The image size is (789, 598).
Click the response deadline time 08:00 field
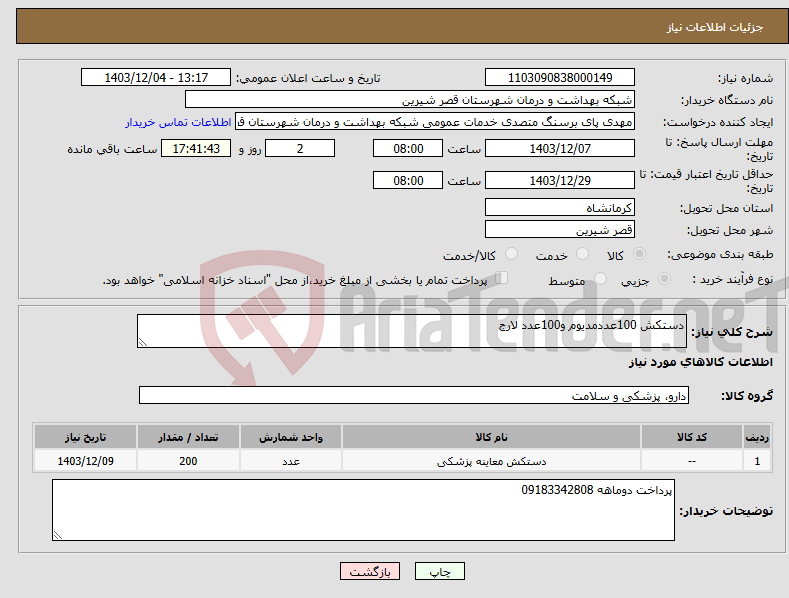point(408,148)
